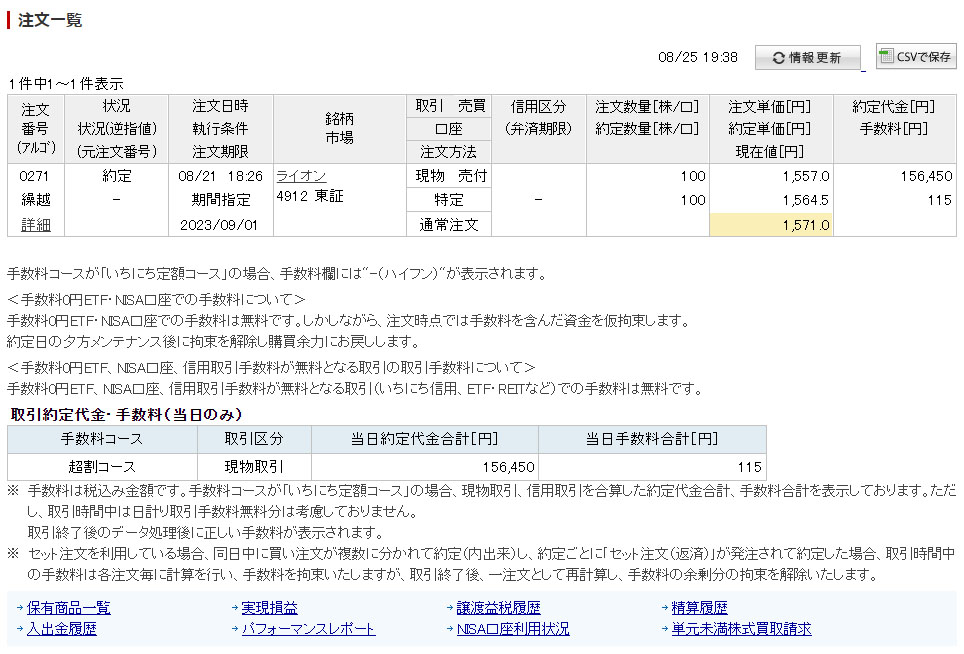Click the spreadsheet icon on CSVで保存
The image size is (964, 654).
[x=886, y=56]
